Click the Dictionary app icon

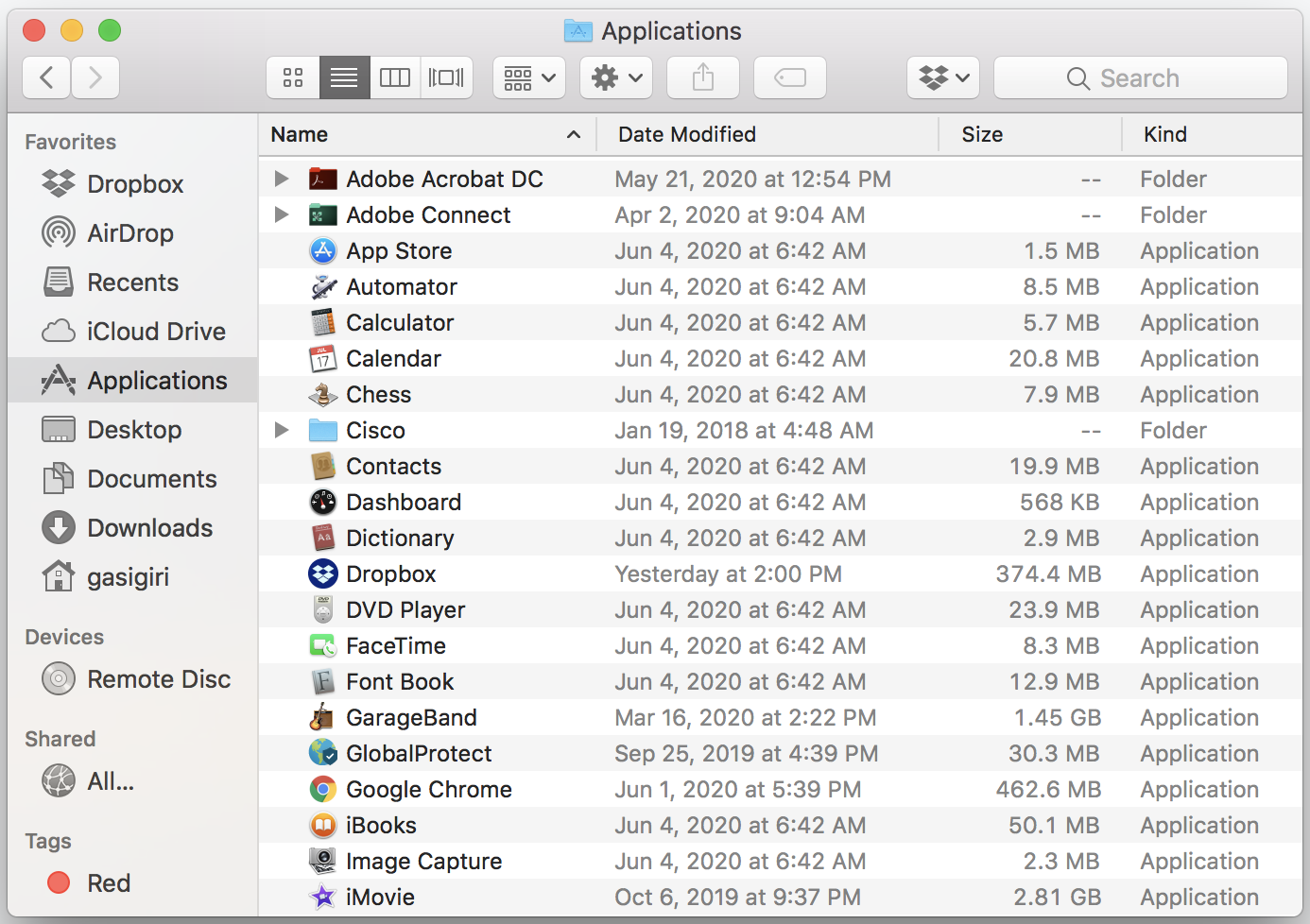tap(323, 538)
